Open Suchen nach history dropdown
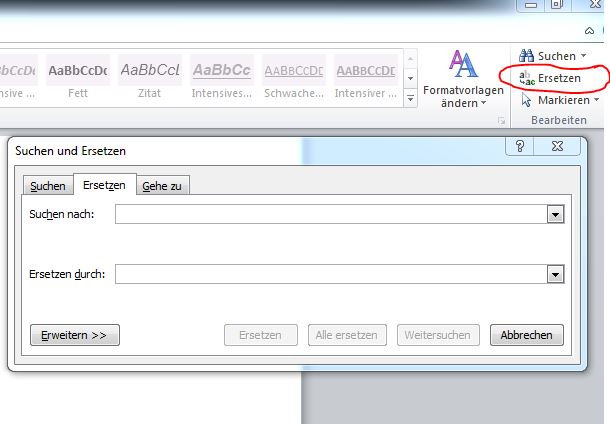610x424 pixels. (555, 214)
